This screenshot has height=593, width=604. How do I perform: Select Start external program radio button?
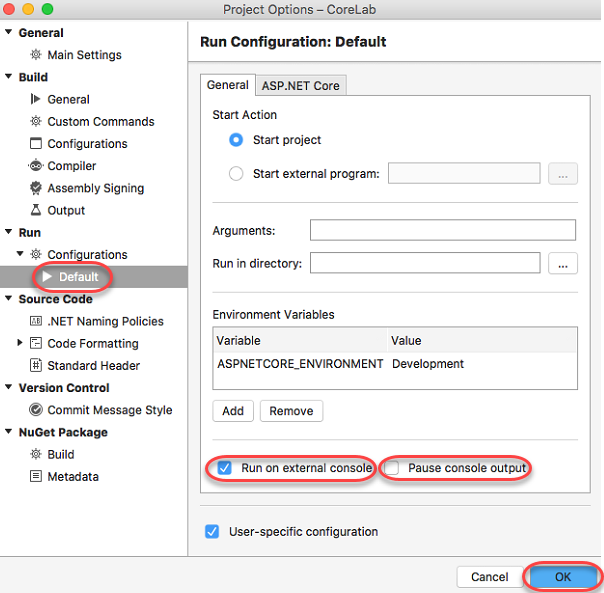tap(236, 173)
